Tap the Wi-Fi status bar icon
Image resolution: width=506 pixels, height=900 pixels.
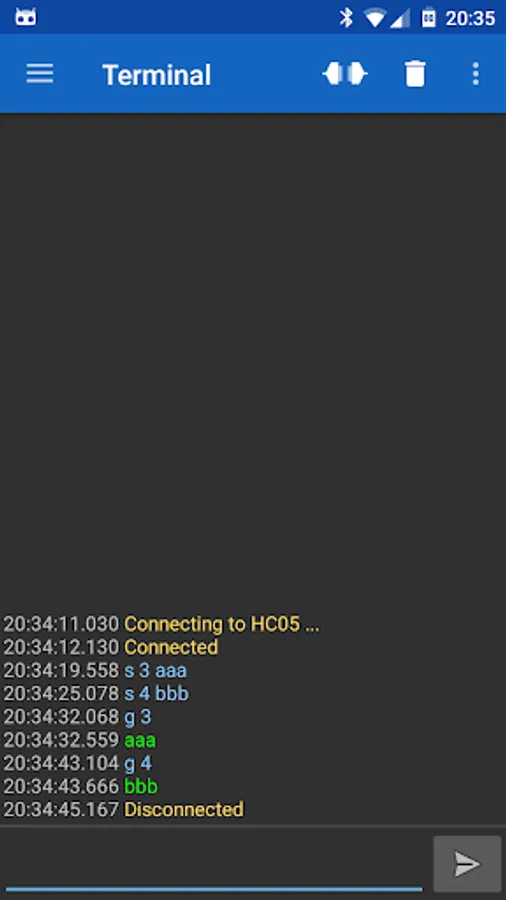375,18
